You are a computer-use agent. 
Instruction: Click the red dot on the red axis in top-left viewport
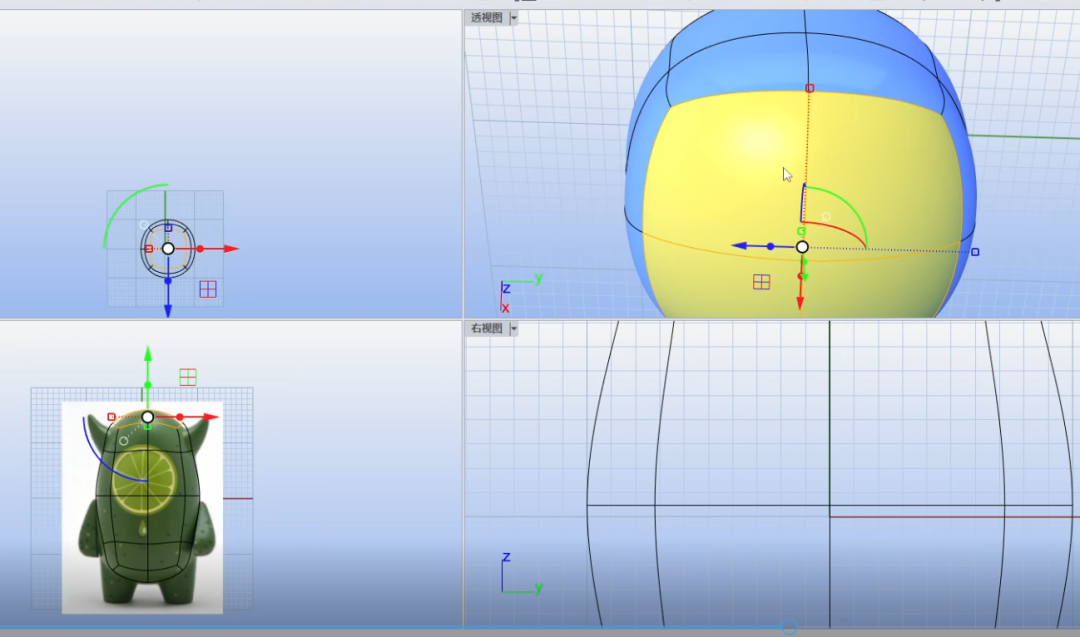(x=200, y=249)
